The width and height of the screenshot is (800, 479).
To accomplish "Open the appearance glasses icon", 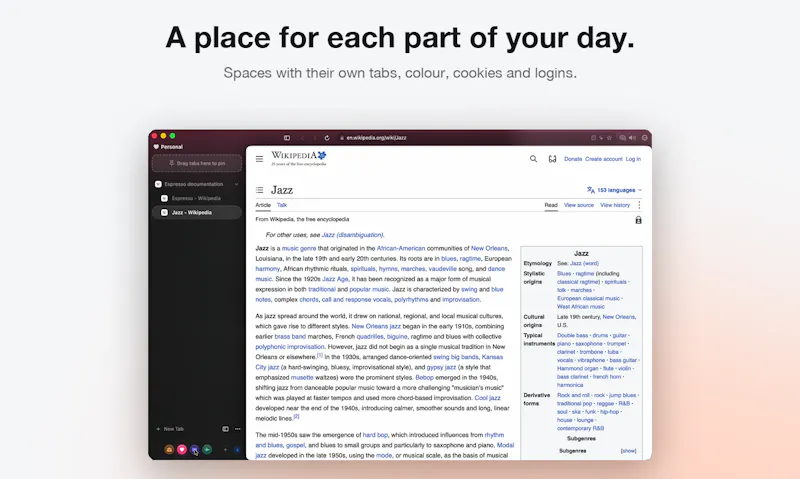I will click(x=552, y=159).
